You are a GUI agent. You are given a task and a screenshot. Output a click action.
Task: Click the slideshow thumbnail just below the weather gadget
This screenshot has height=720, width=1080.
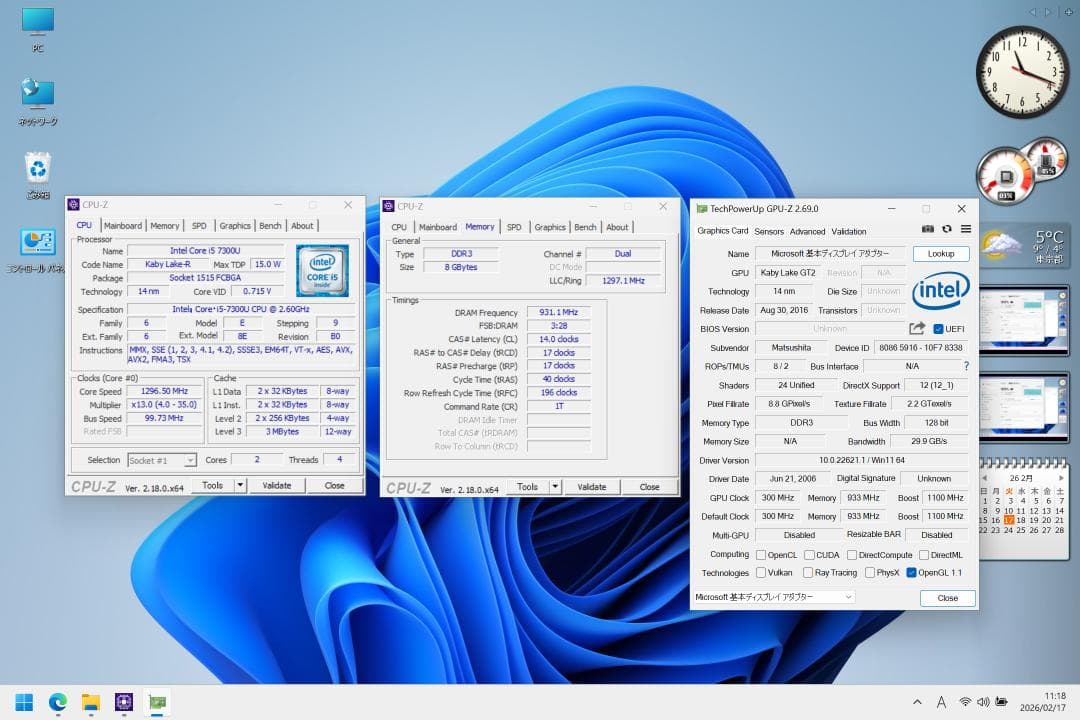pos(1024,321)
